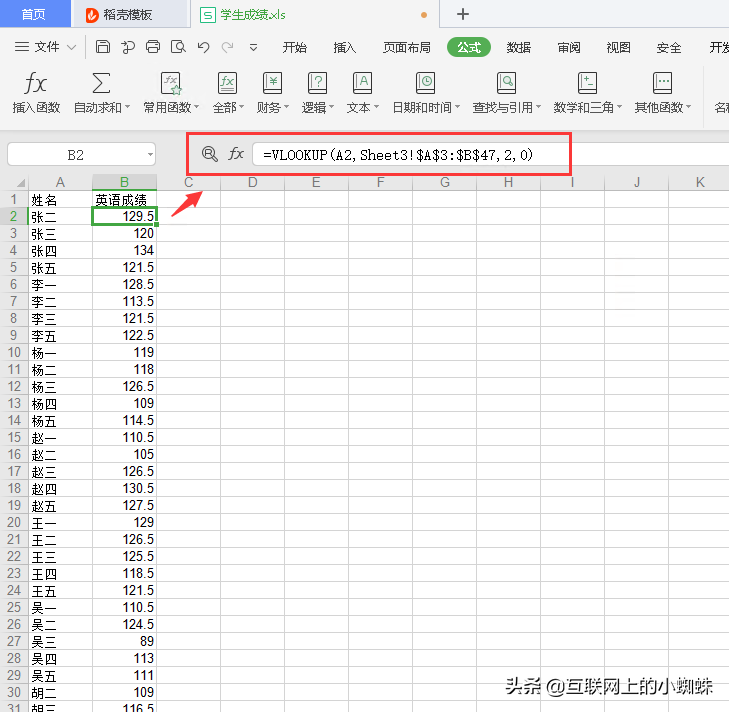Expand the 常用函数 dropdown arrow
This screenshot has width=729, height=712.
tap(197, 107)
